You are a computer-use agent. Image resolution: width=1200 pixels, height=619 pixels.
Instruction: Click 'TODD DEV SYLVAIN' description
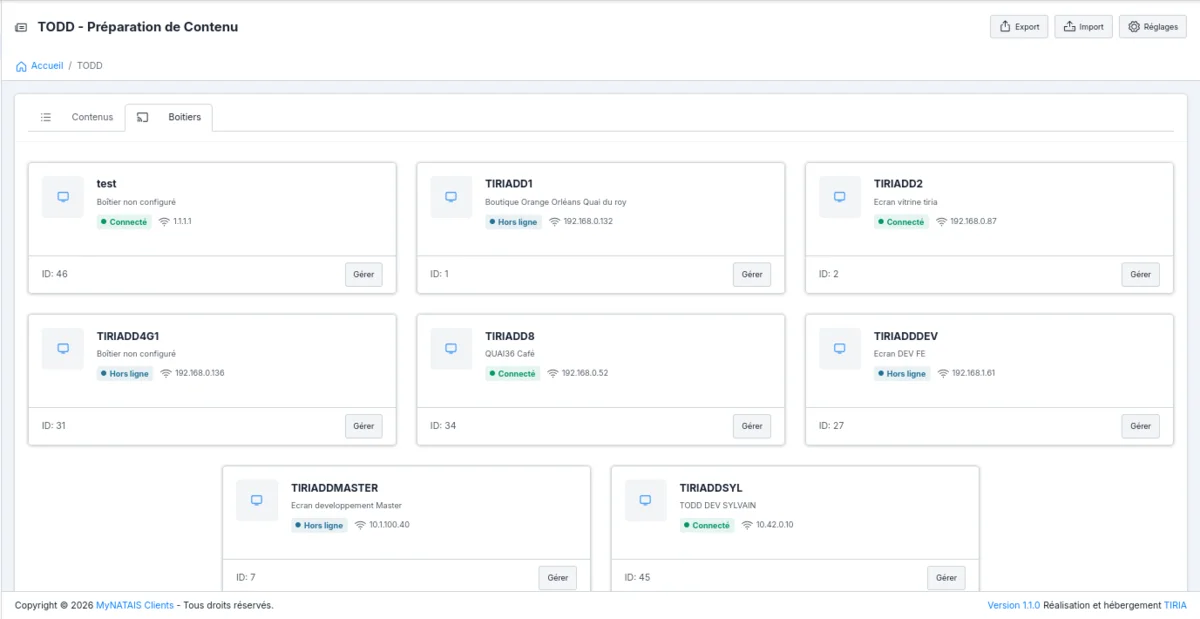[x=717, y=506]
